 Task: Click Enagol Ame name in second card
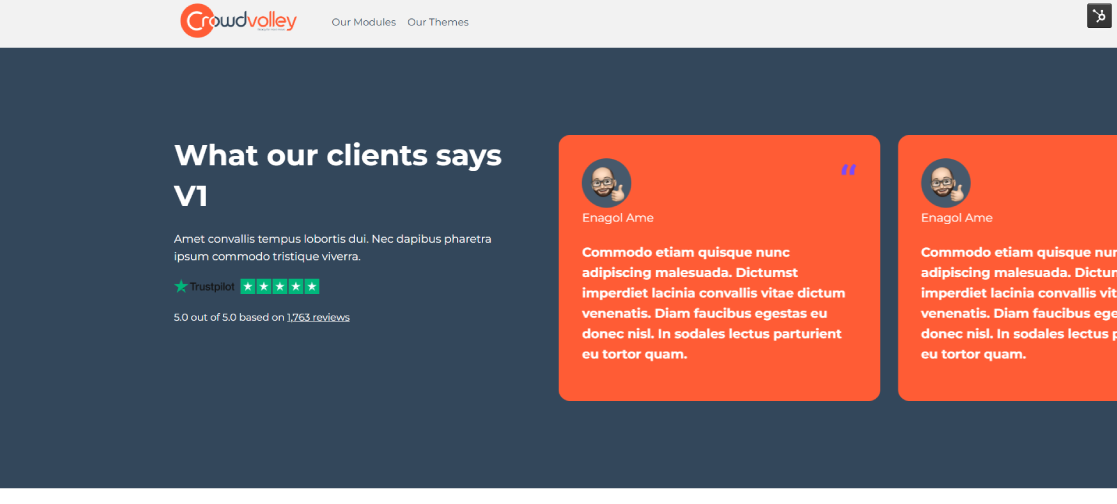coord(957,218)
